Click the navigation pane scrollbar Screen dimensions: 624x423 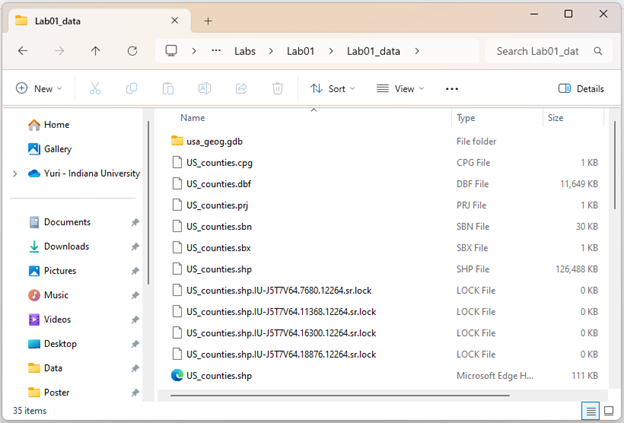point(148,203)
